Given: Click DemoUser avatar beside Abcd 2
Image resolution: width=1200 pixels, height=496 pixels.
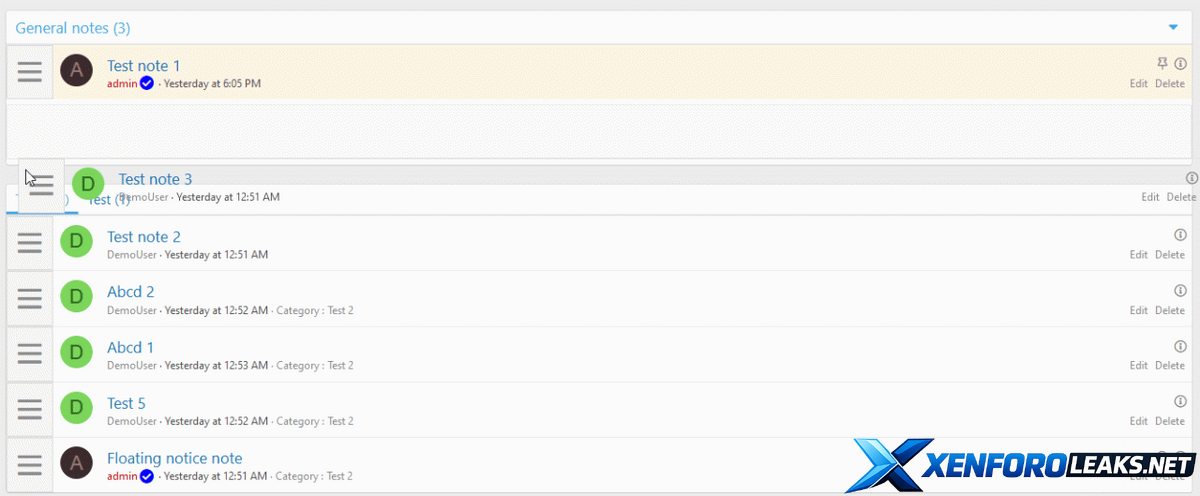Looking at the screenshot, I should pyautogui.click(x=76, y=298).
